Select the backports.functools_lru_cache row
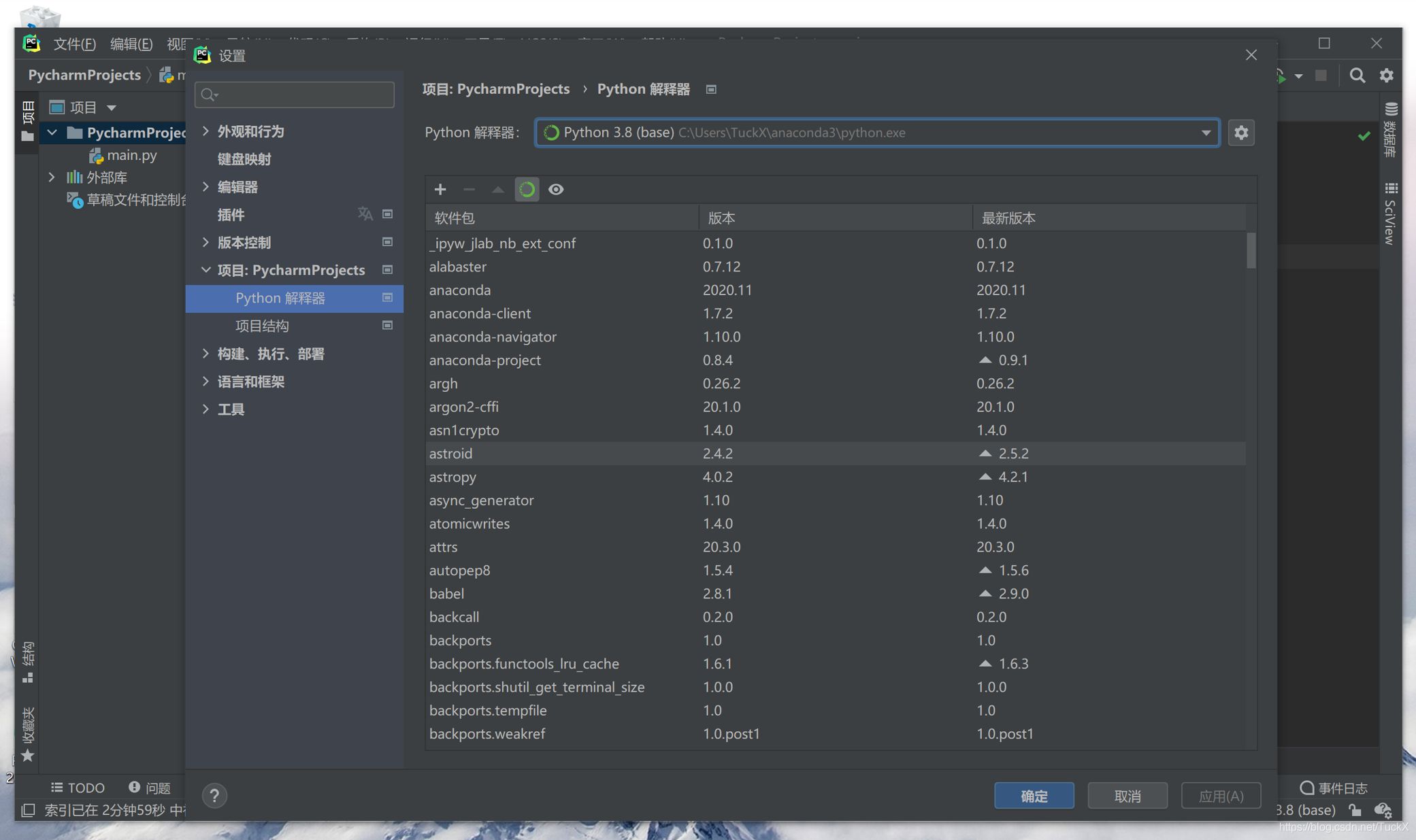The height and width of the screenshot is (840, 1416). [x=836, y=663]
